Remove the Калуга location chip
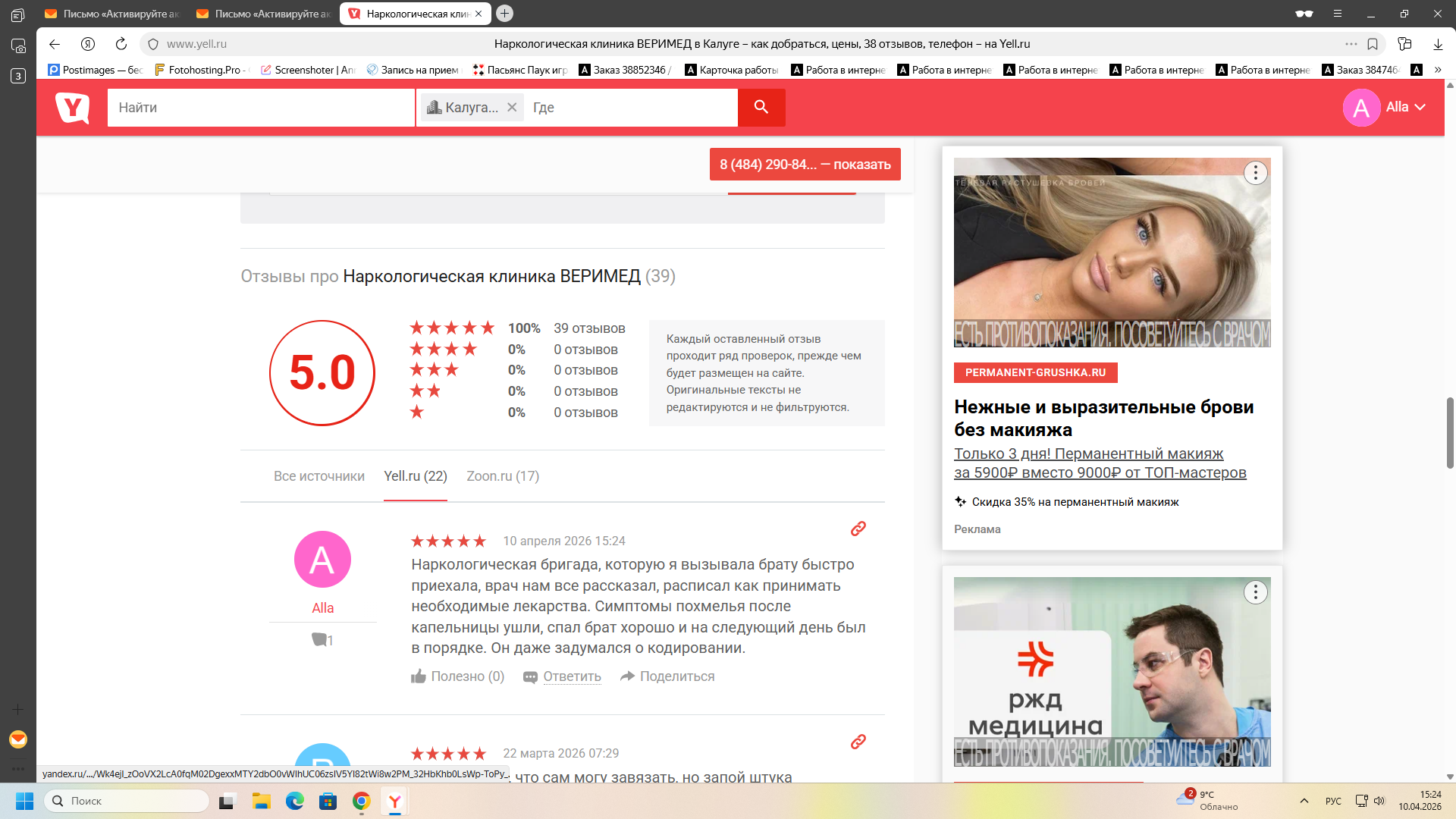The image size is (1456, 819). (512, 108)
